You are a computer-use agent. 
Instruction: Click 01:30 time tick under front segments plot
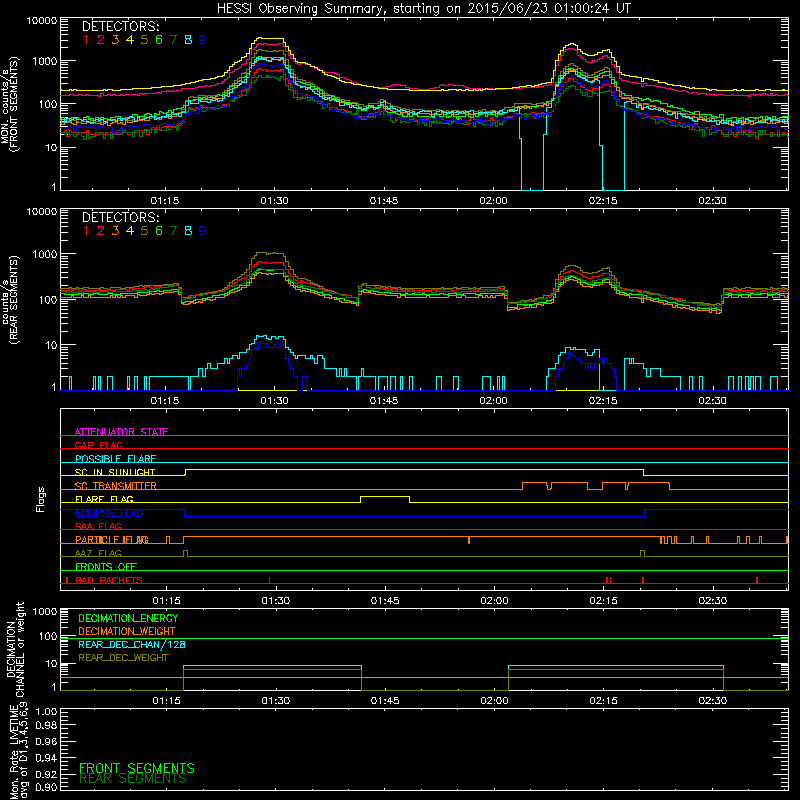pyautogui.click(x=274, y=201)
